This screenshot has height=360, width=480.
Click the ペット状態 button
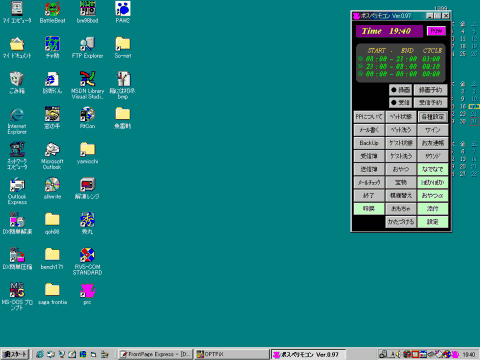pyautogui.click(x=401, y=117)
